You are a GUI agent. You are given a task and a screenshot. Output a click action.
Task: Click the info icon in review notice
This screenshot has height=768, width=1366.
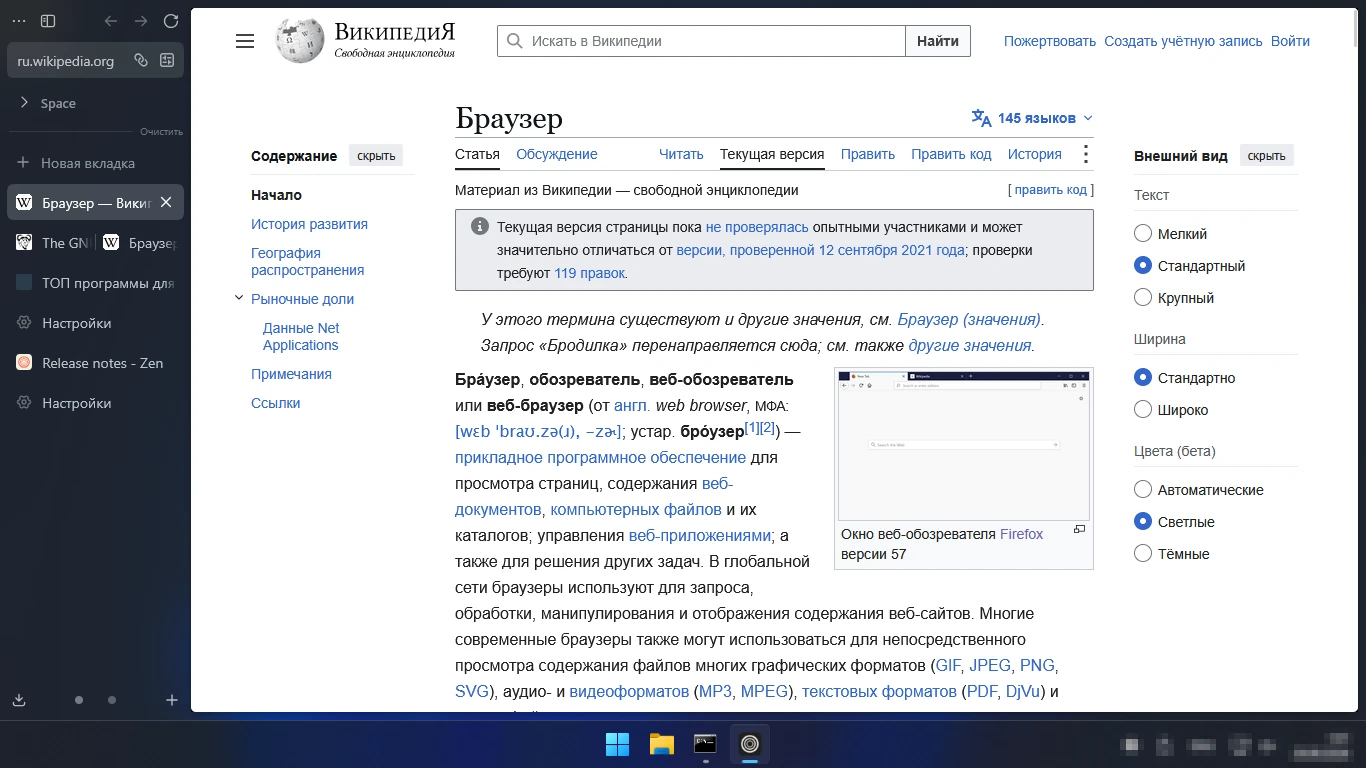(x=480, y=227)
